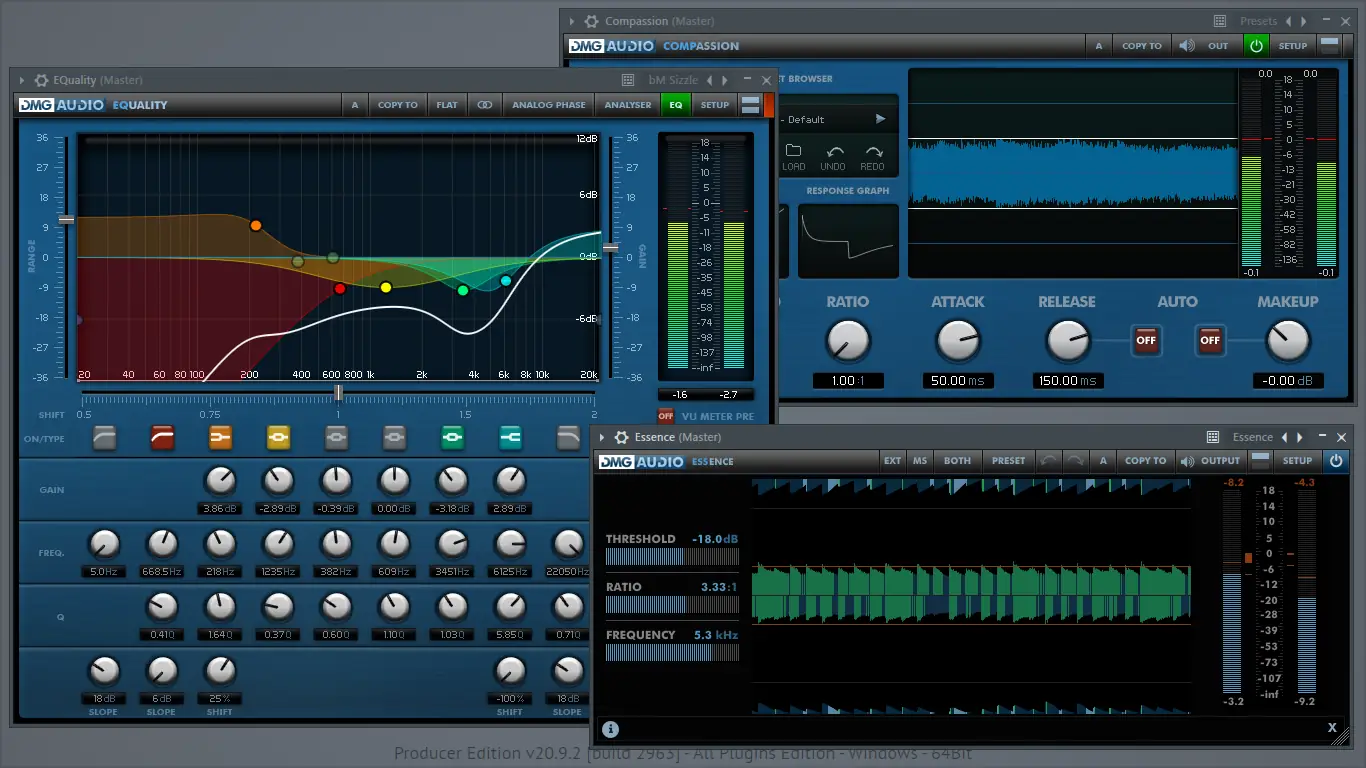The width and height of the screenshot is (1366, 768).
Task: Click the Essence info icon
Action: [x=610, y=729]
